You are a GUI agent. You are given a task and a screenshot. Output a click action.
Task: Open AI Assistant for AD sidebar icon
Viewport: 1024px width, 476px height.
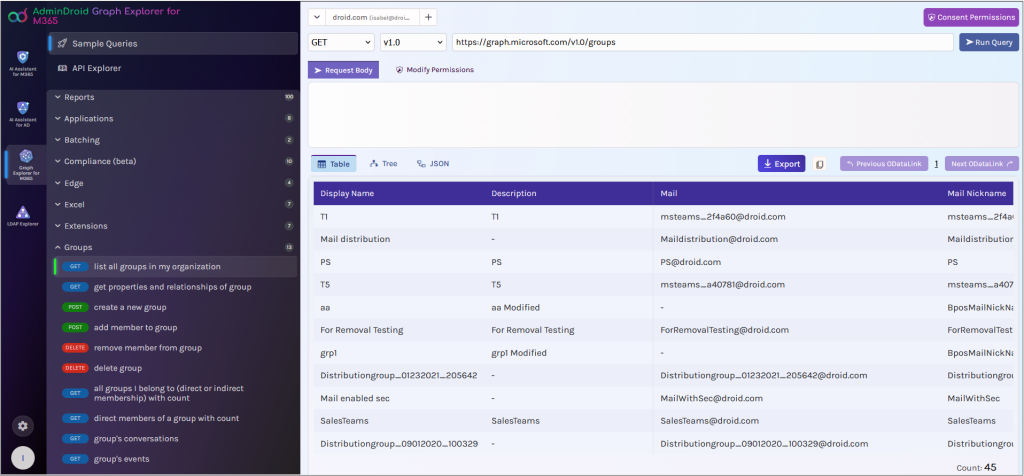[23, 113]
